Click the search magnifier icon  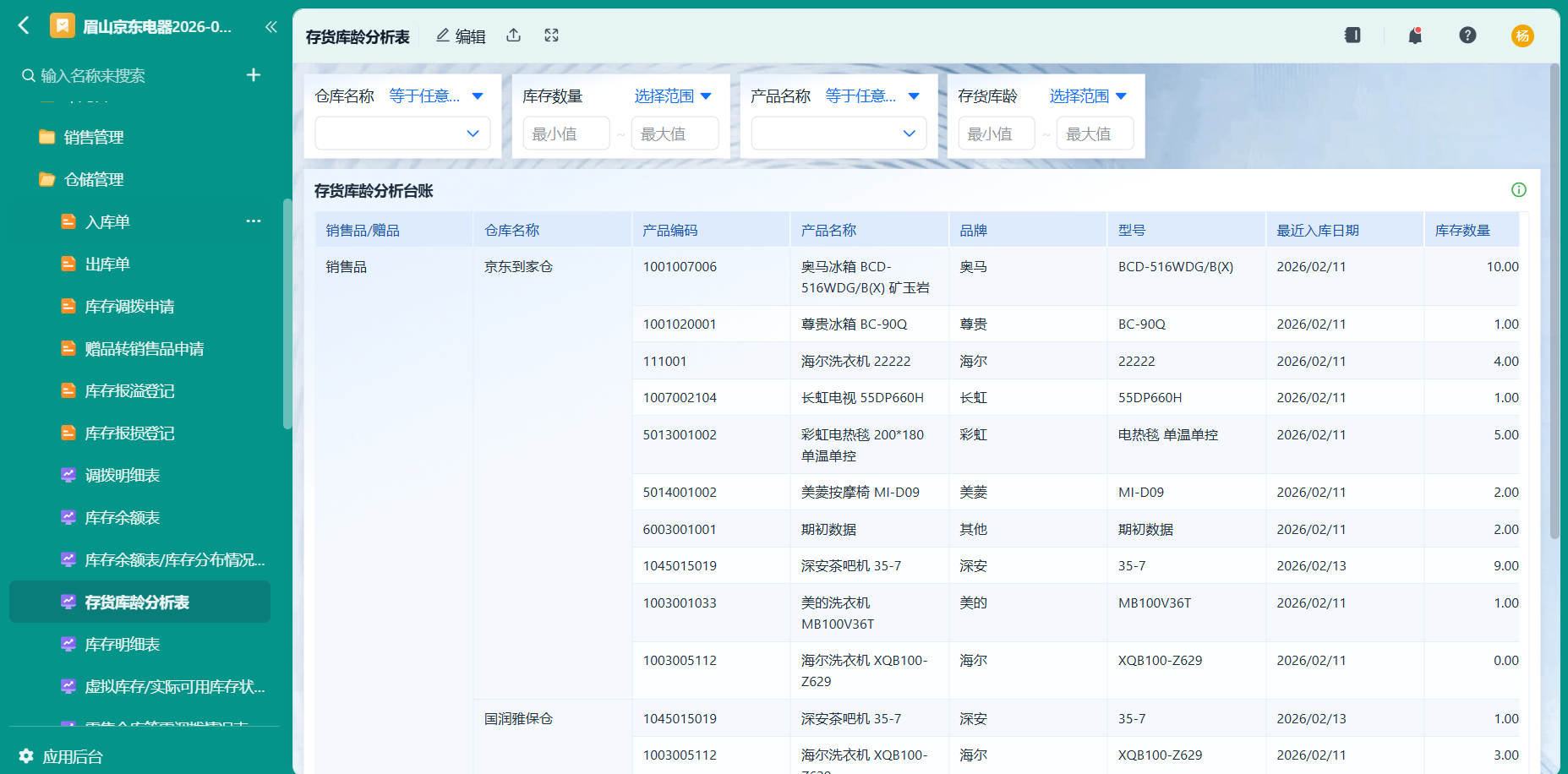tap(29, 76)
